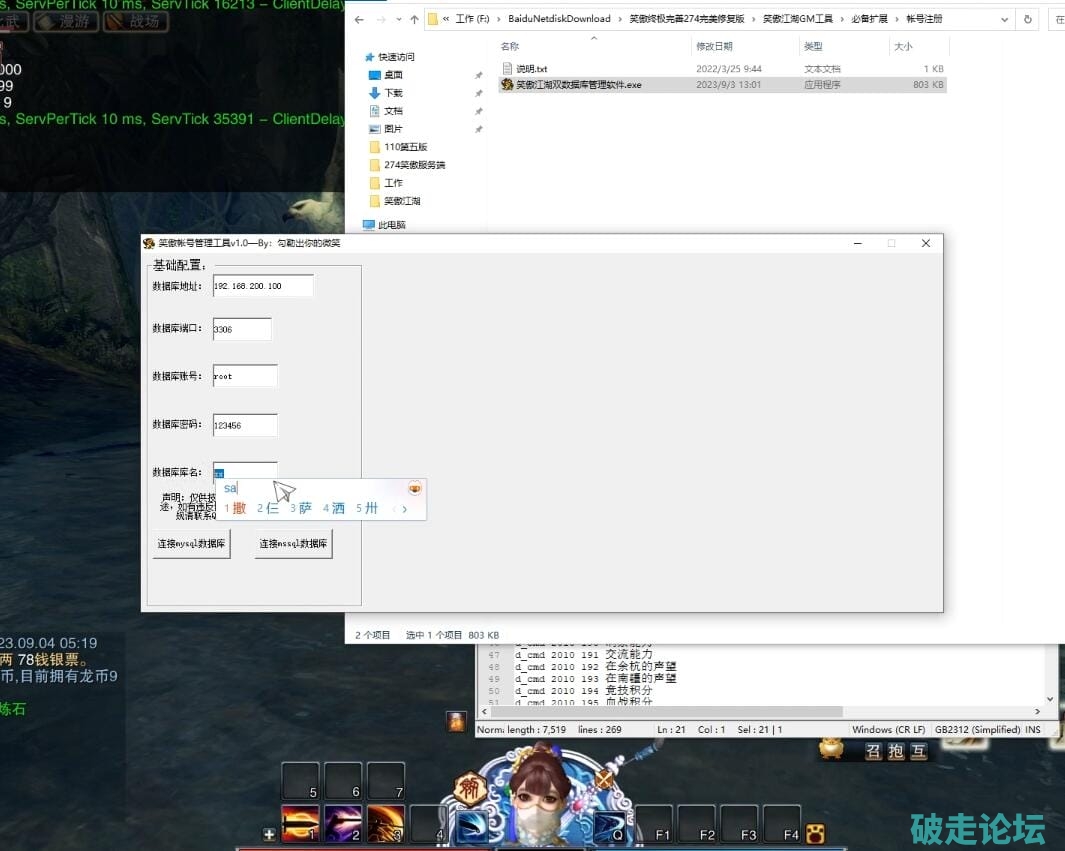
Task: Click the paw icon beside F4 slot
Action: (816, 833)
